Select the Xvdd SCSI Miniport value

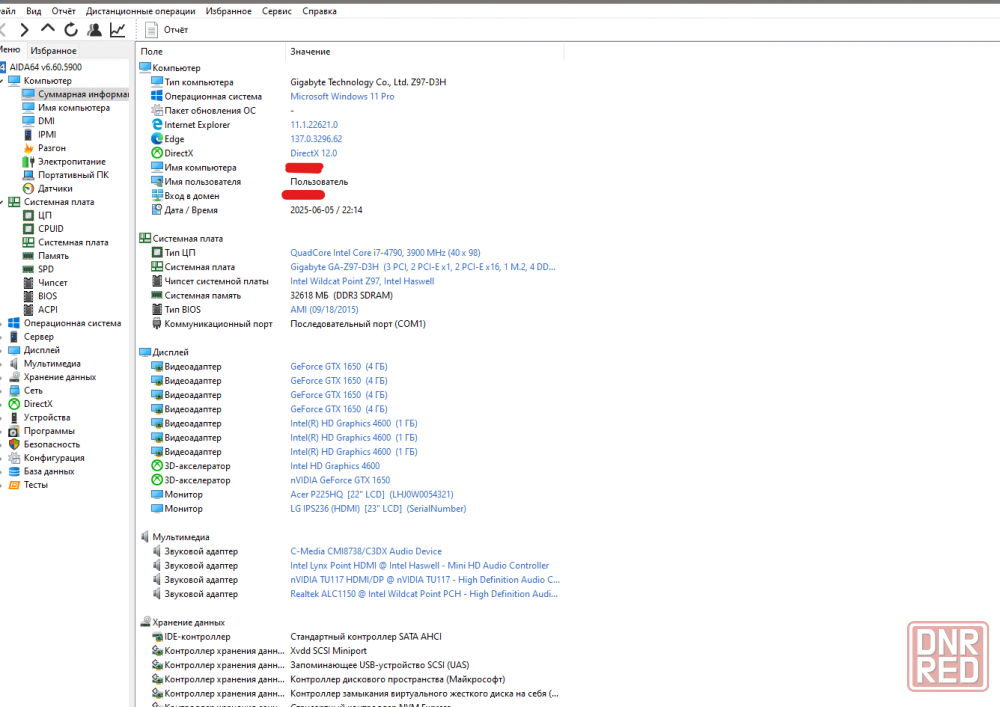[x=328, y=651]
